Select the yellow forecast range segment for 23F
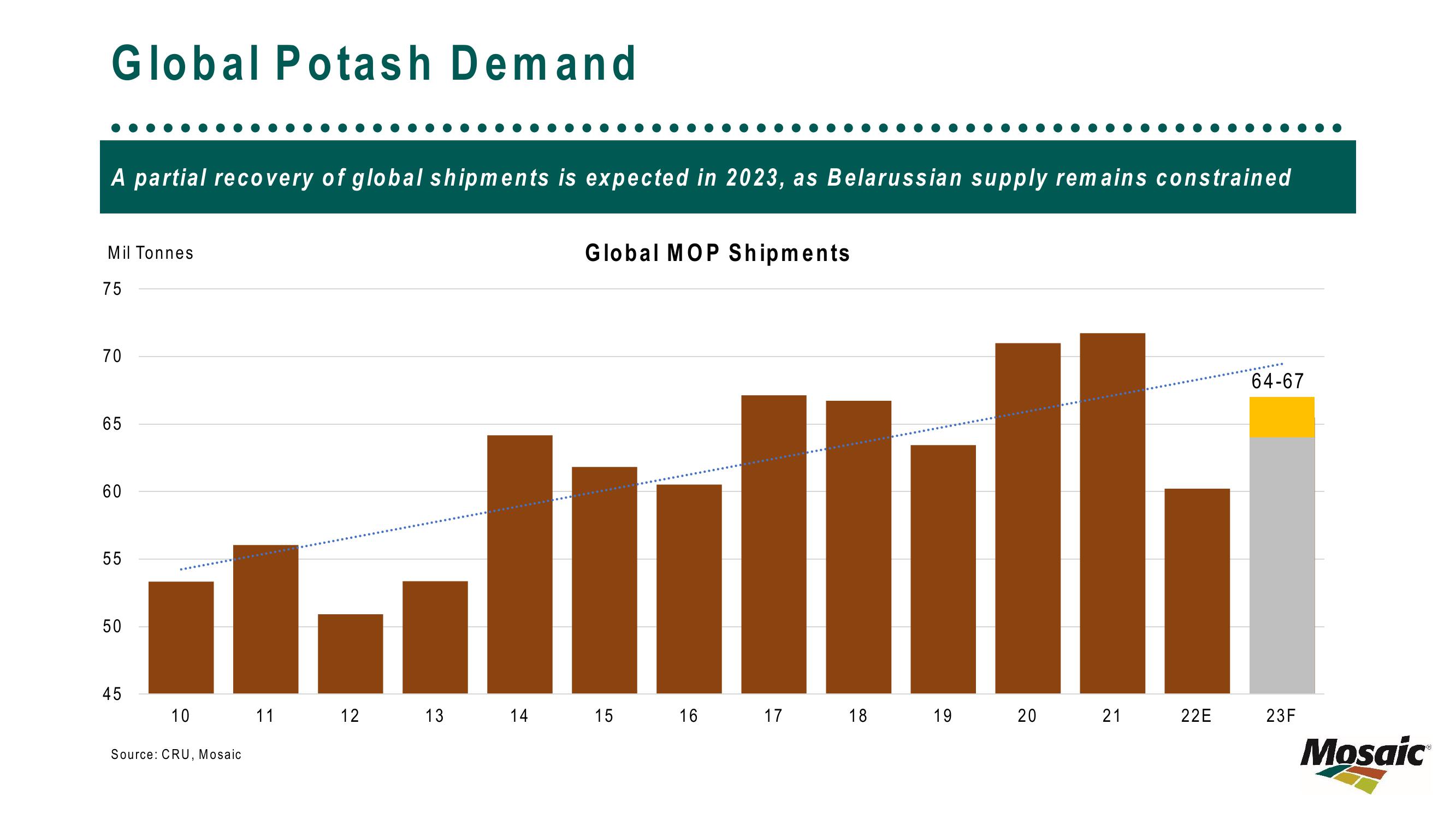The image size is (1456, 819). [x=1282, y=417]
